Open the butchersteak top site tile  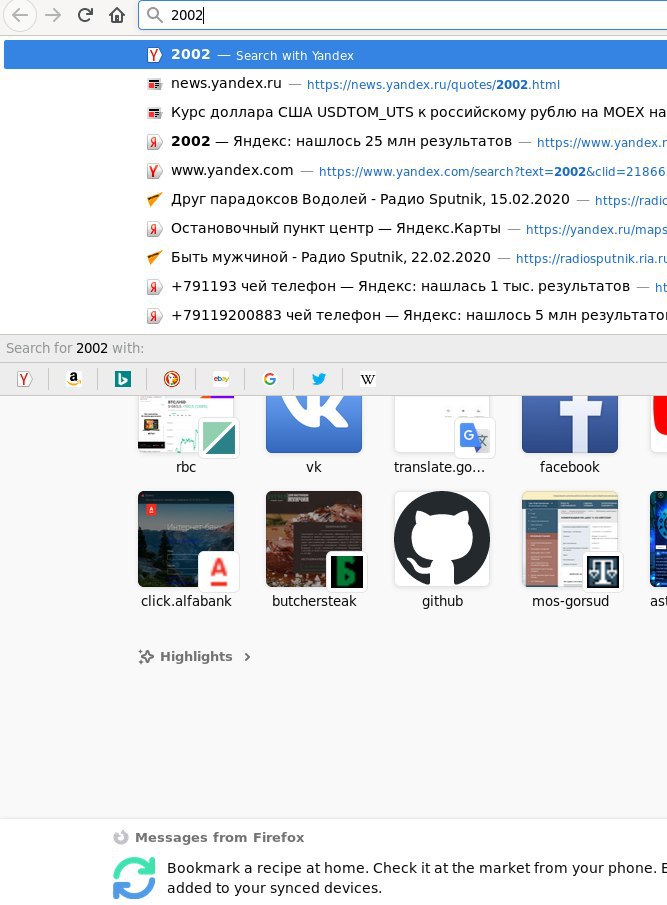pyautogui.click(x=314, y=549)
